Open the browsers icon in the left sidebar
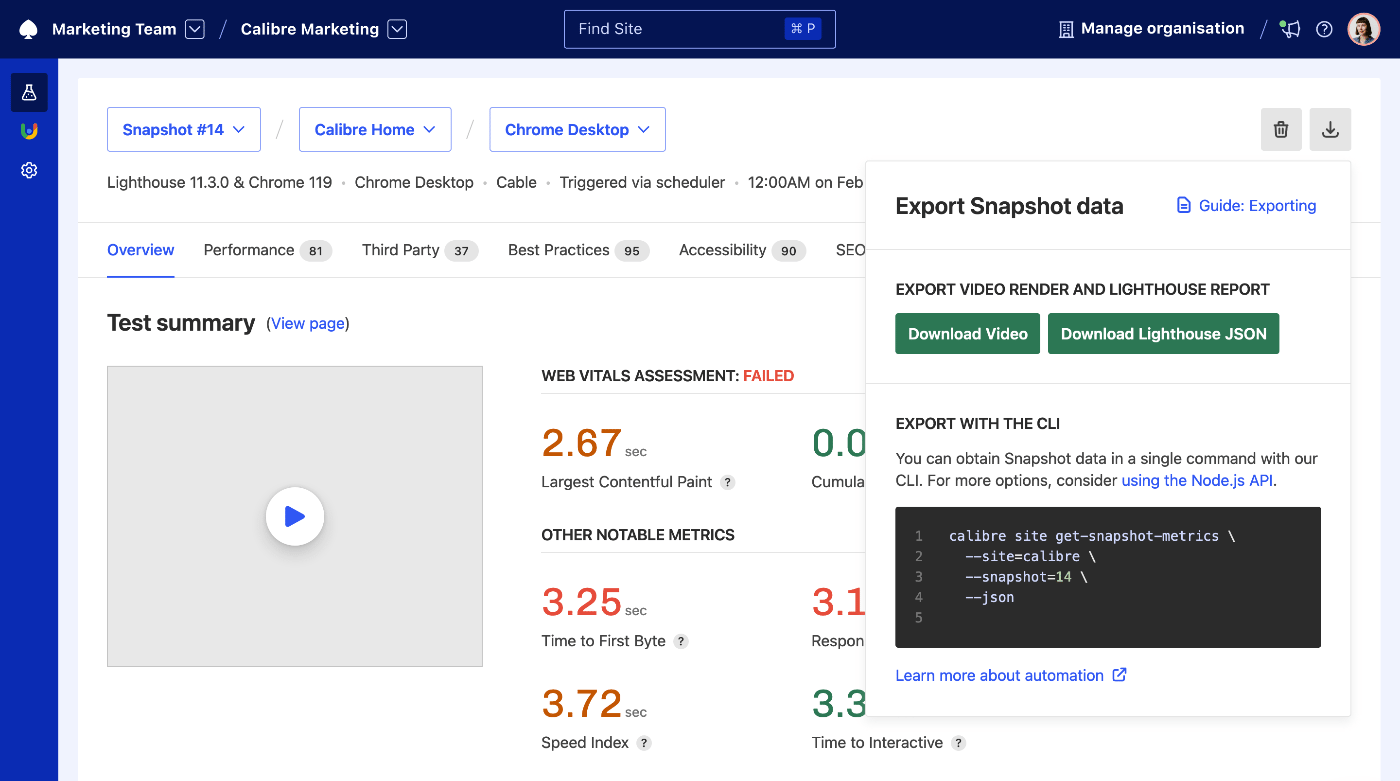 coord(28,130)
